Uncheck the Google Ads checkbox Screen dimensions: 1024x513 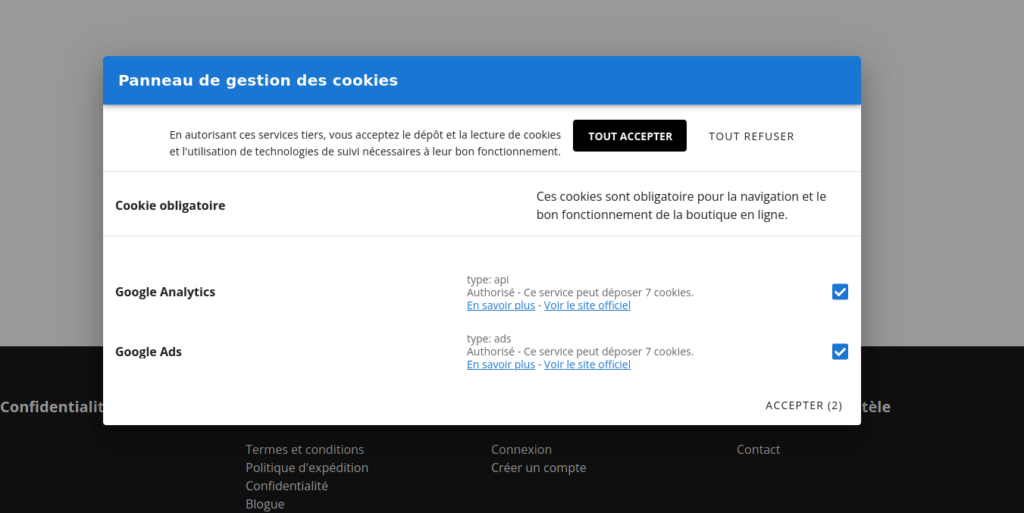[x=840, y=352]
